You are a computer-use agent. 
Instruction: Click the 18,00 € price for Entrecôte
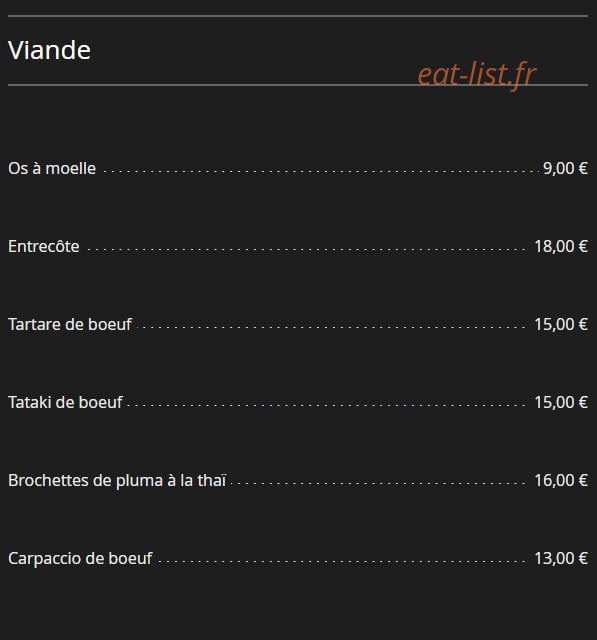[561, 246]
